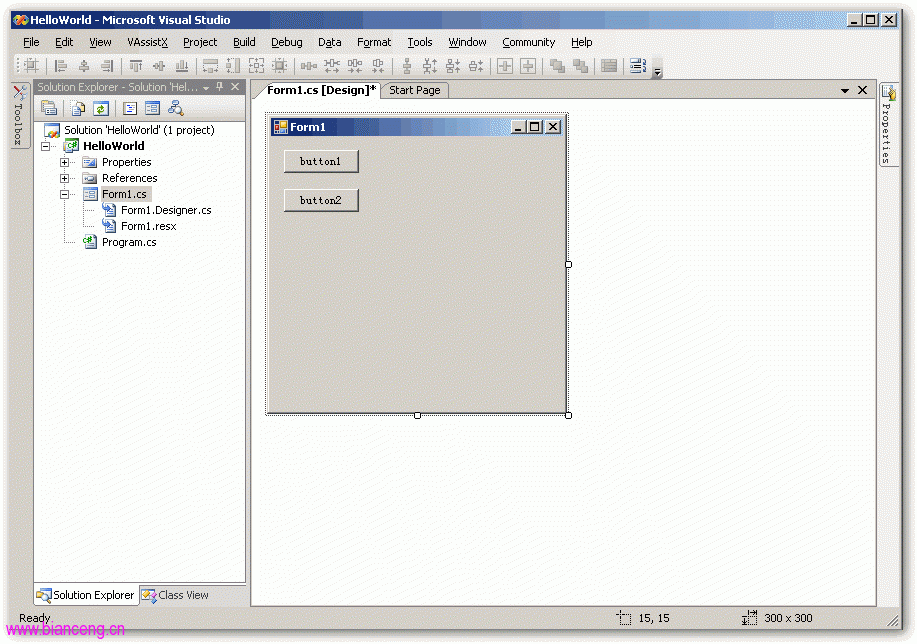Viewport: 917px width, 644px height.
Task: Click the Align to Grid toolbar icon
Action: click(x=32, y=66)
